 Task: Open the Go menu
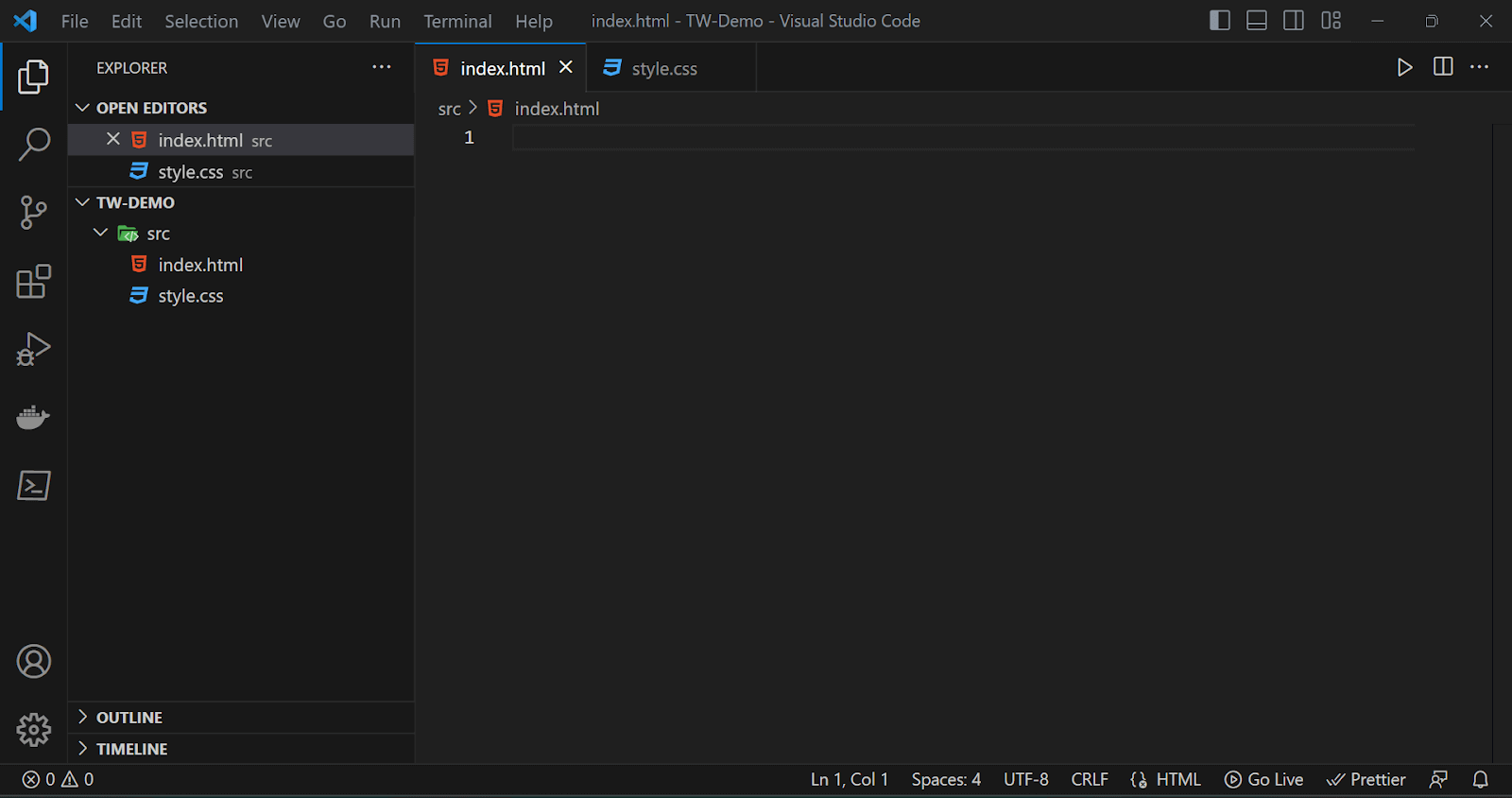pyautogui.click(x=335, y=21)
